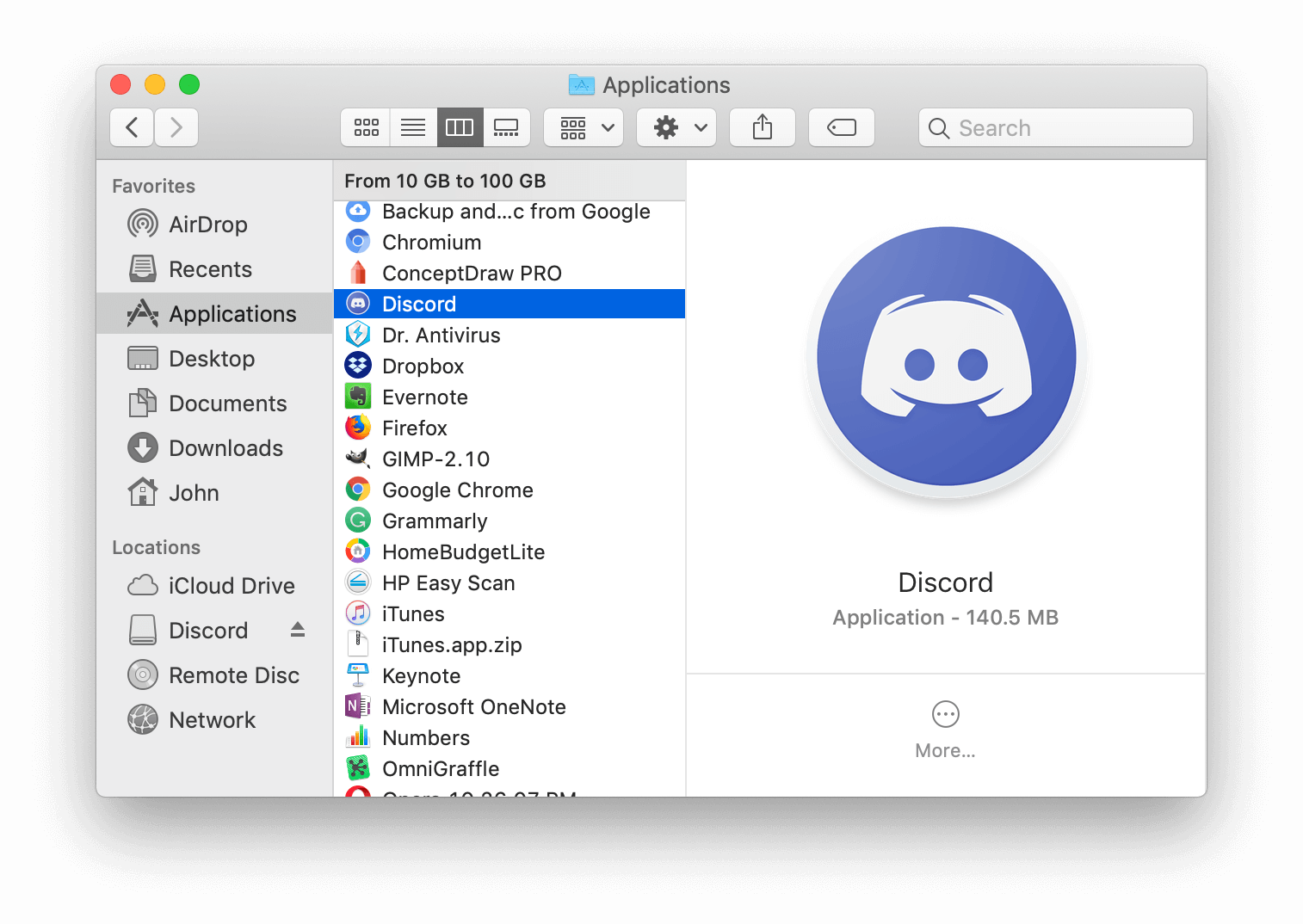Click the OmniGraffle app icon
Image resolution: width=1303 pixels, height=924 pixels.
click(x=358, y=768)
